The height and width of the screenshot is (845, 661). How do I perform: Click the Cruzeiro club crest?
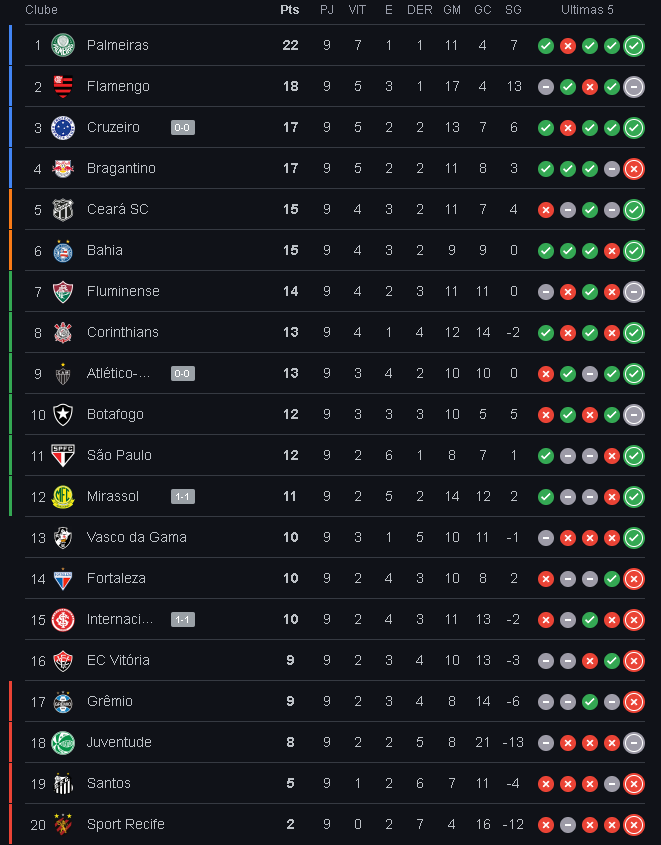click(62, 128)
